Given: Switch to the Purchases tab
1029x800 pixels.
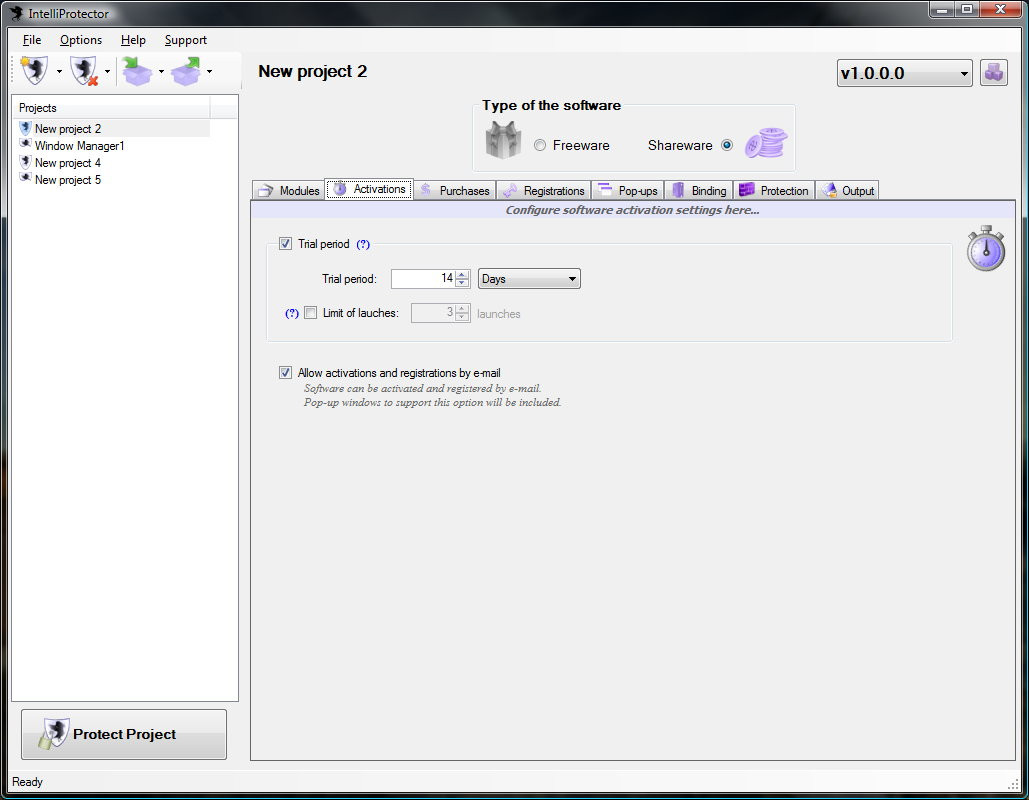Looking at the screenshot, I should pyautogui.click(x=455, y=190).
